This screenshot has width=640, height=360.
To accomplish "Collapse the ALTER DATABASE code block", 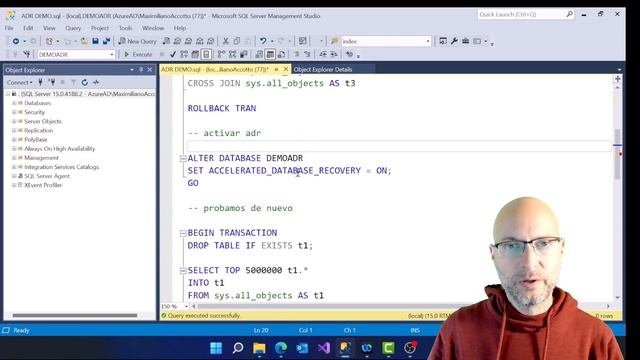I will 183,158.
